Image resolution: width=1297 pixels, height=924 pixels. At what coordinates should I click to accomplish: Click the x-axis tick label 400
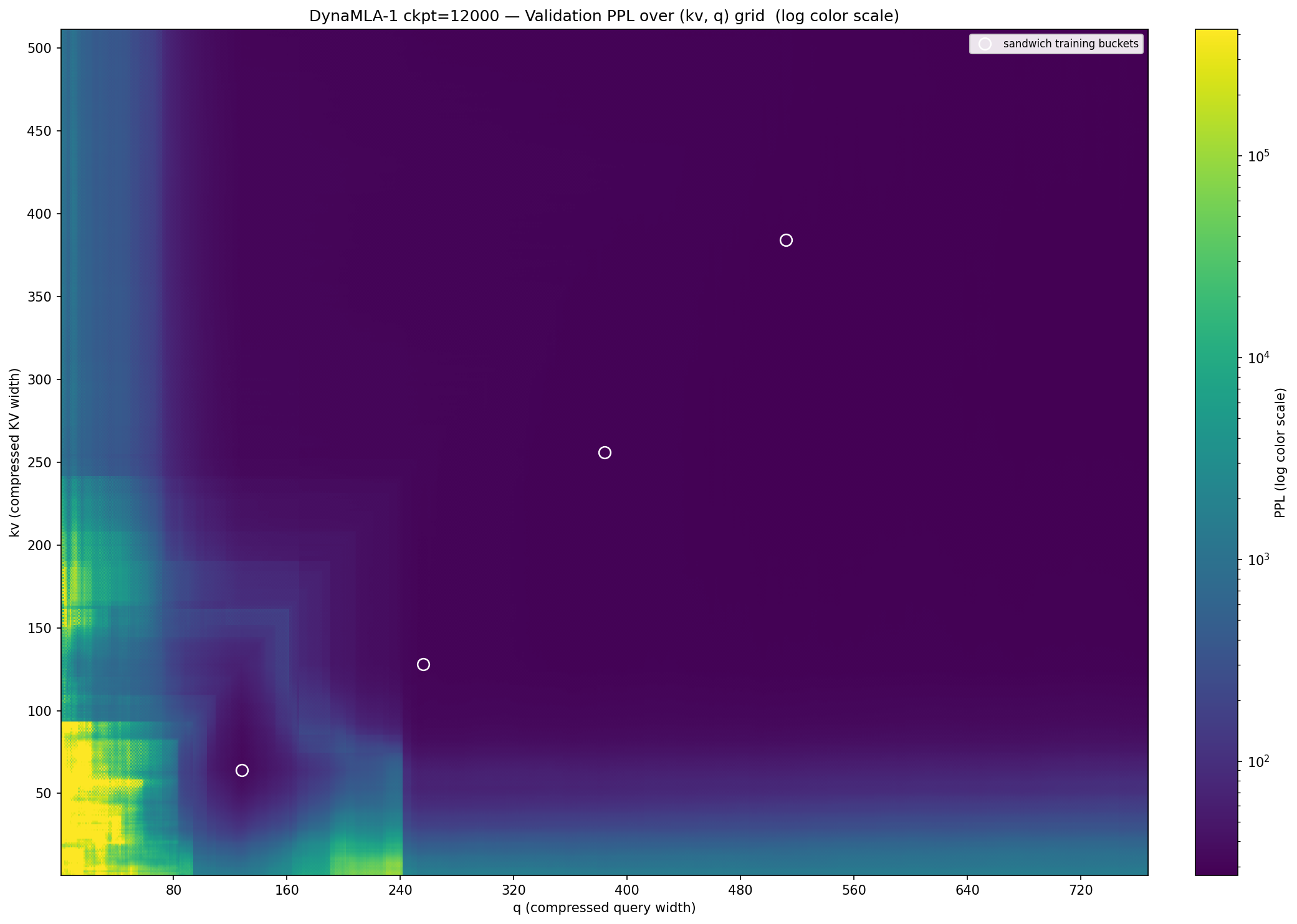[x=626, y=890]
